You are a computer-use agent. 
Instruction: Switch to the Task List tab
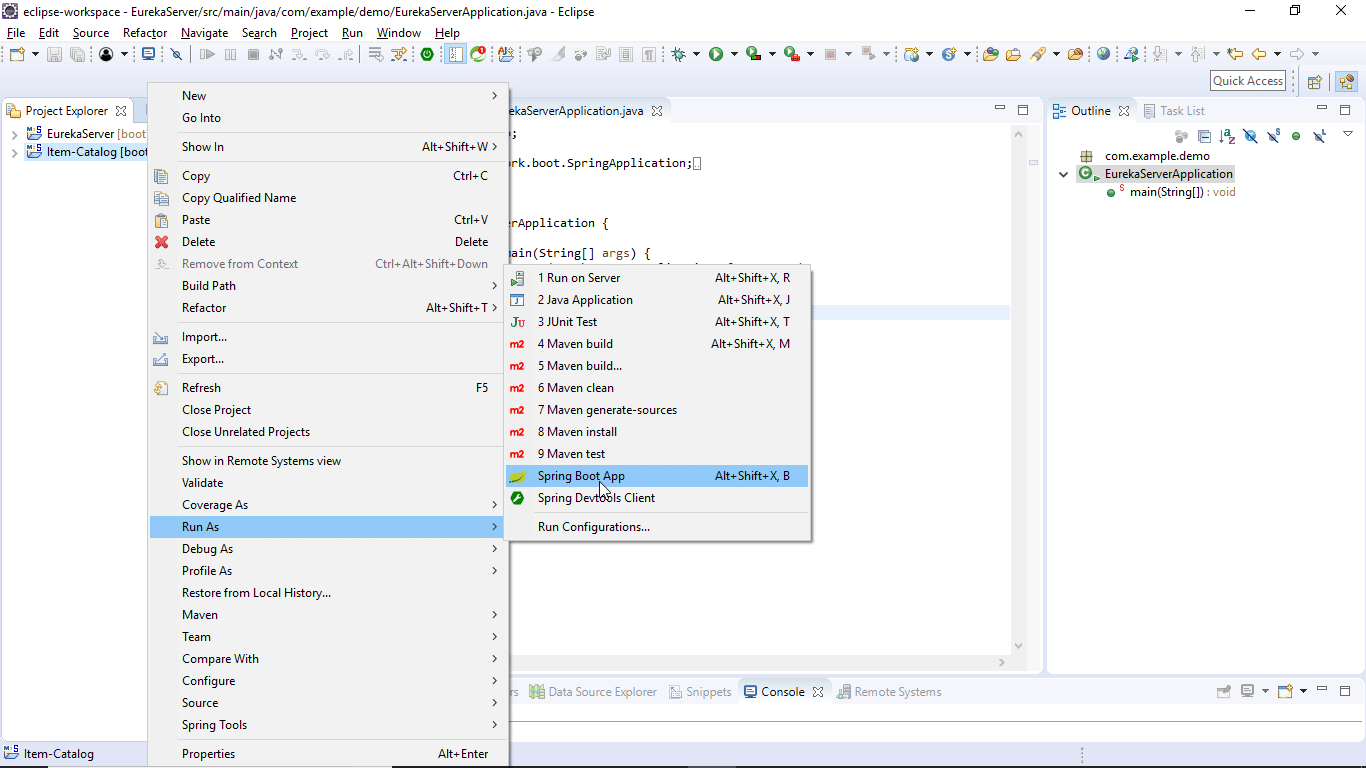[x=1174, y=111]
